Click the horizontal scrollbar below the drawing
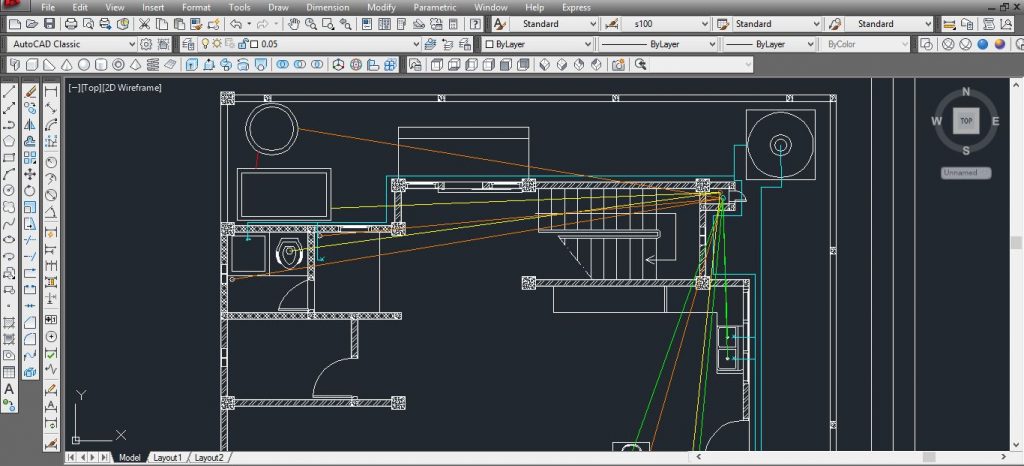This screenshot has height=466, width=1024. click(853, 457)
